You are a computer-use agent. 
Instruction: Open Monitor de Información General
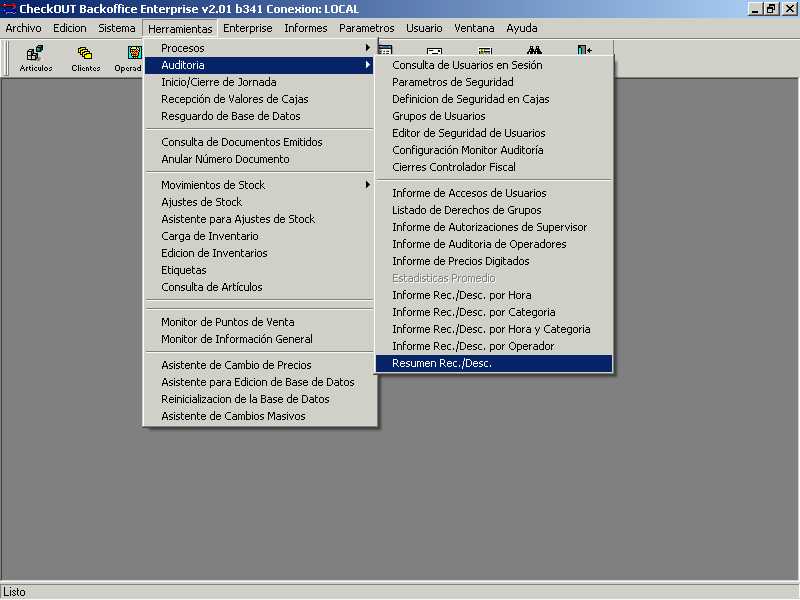[x=259, y=339]
